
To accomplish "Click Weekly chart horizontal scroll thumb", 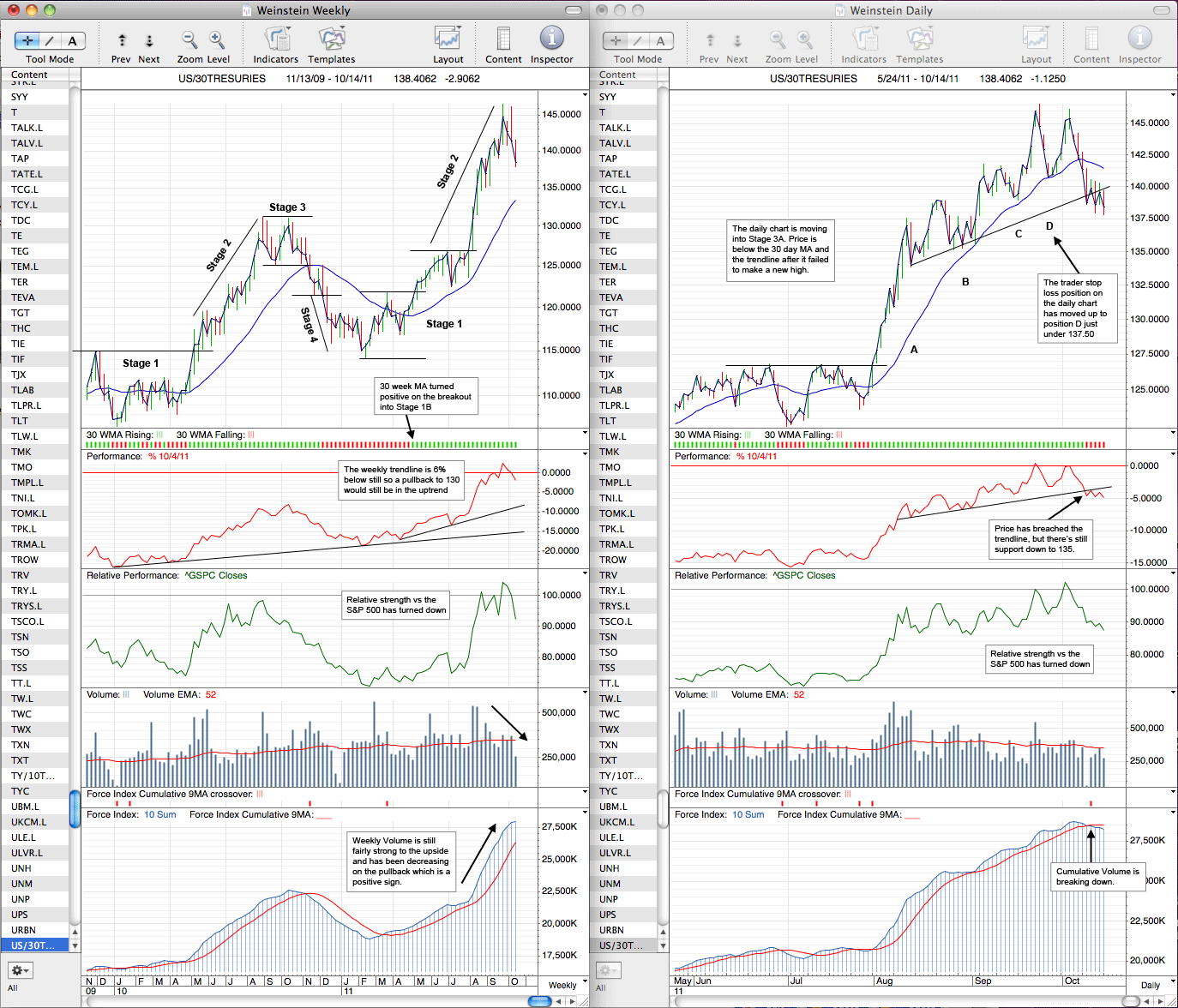I will click(539, 1000).
